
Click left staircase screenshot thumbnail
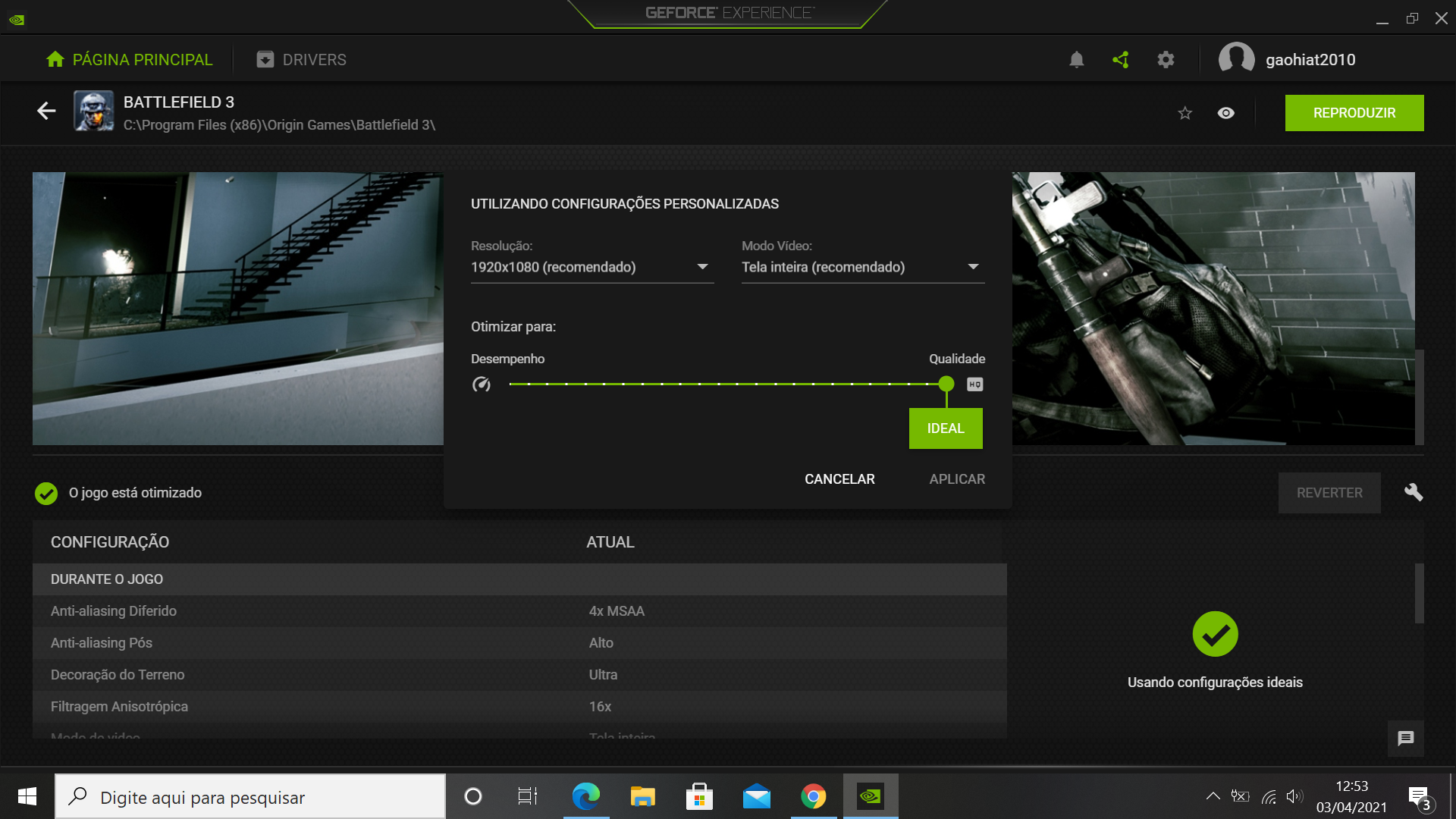tap(238, 309)
